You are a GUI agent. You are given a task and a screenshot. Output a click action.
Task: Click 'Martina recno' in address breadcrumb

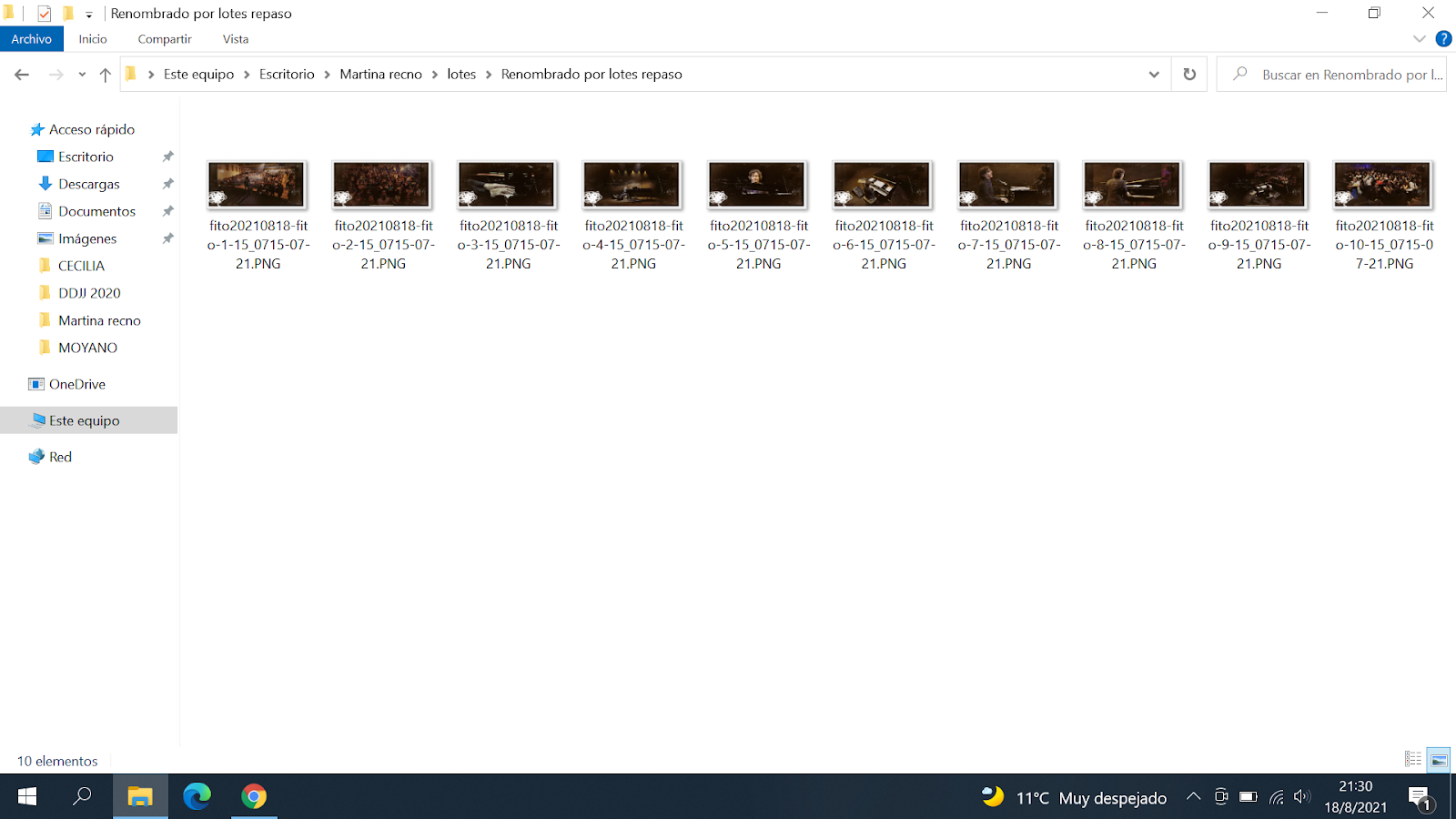pyautogui.click(x=380, y=75)
